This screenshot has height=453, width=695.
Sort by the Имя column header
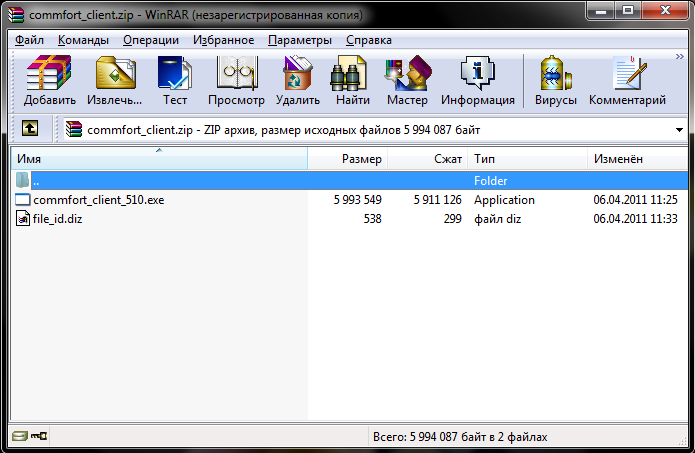pyautogui.click(x=159, y=159)
